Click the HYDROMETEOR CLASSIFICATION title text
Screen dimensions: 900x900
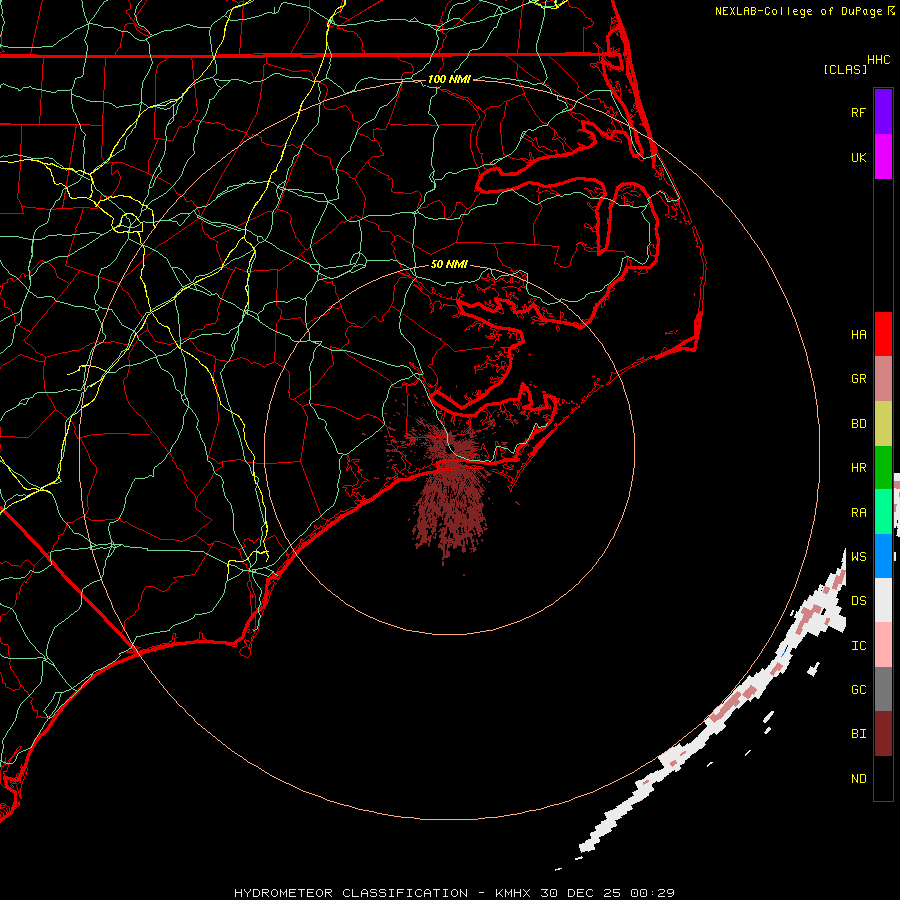click(351, 893)
